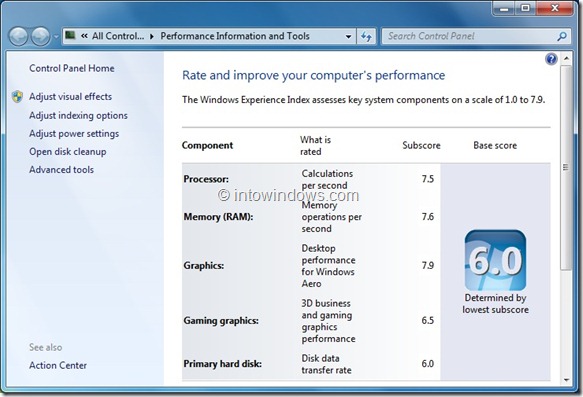
Task: Click 'Component' column header
Action: 207,145
